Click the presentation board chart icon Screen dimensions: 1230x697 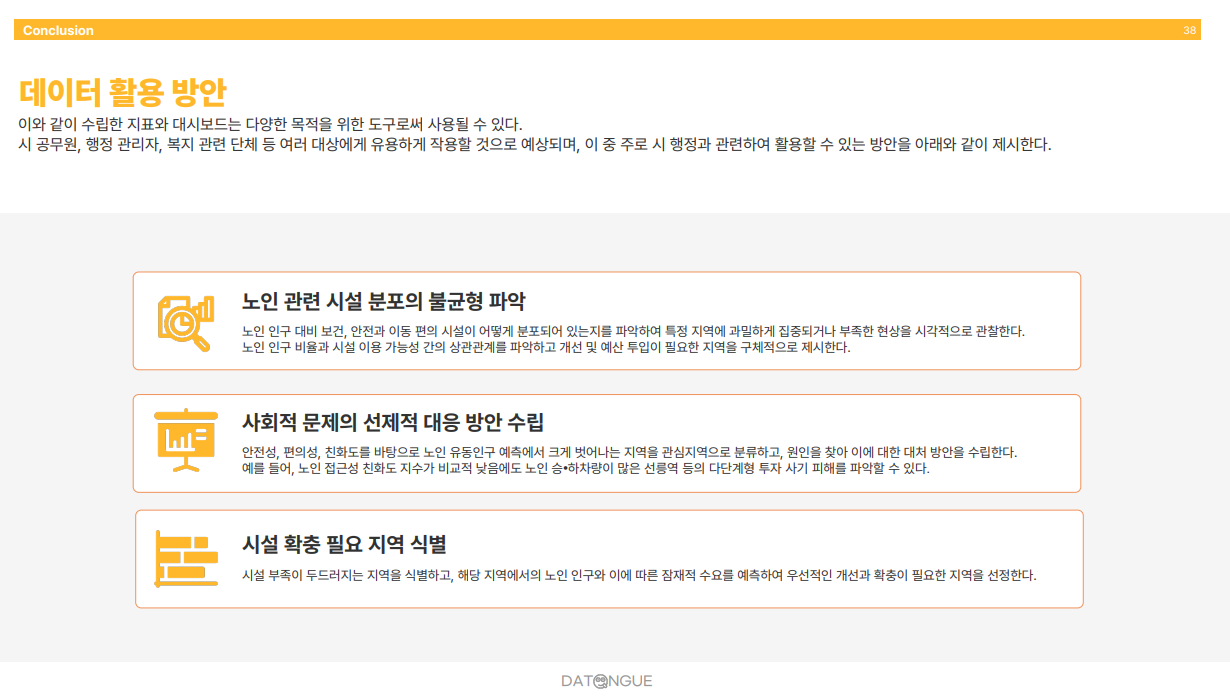[x=186, y=442]
